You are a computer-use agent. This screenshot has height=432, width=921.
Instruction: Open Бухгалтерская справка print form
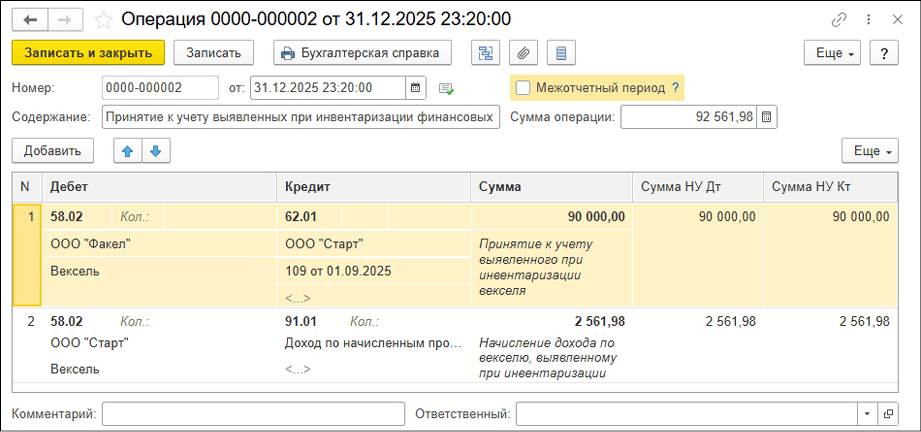point(362,53)
